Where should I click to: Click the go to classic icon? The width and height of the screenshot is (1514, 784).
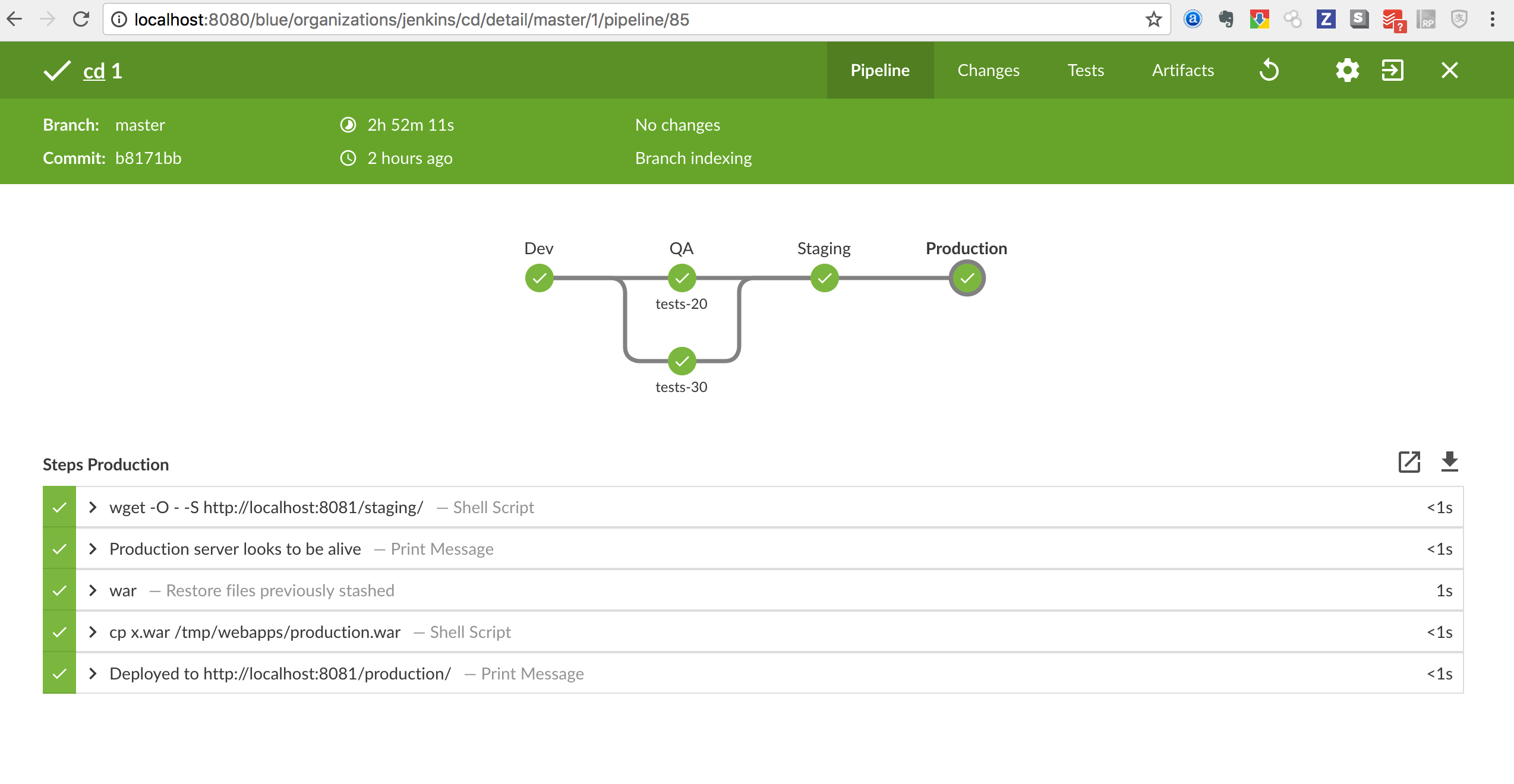coord(1392,70)
